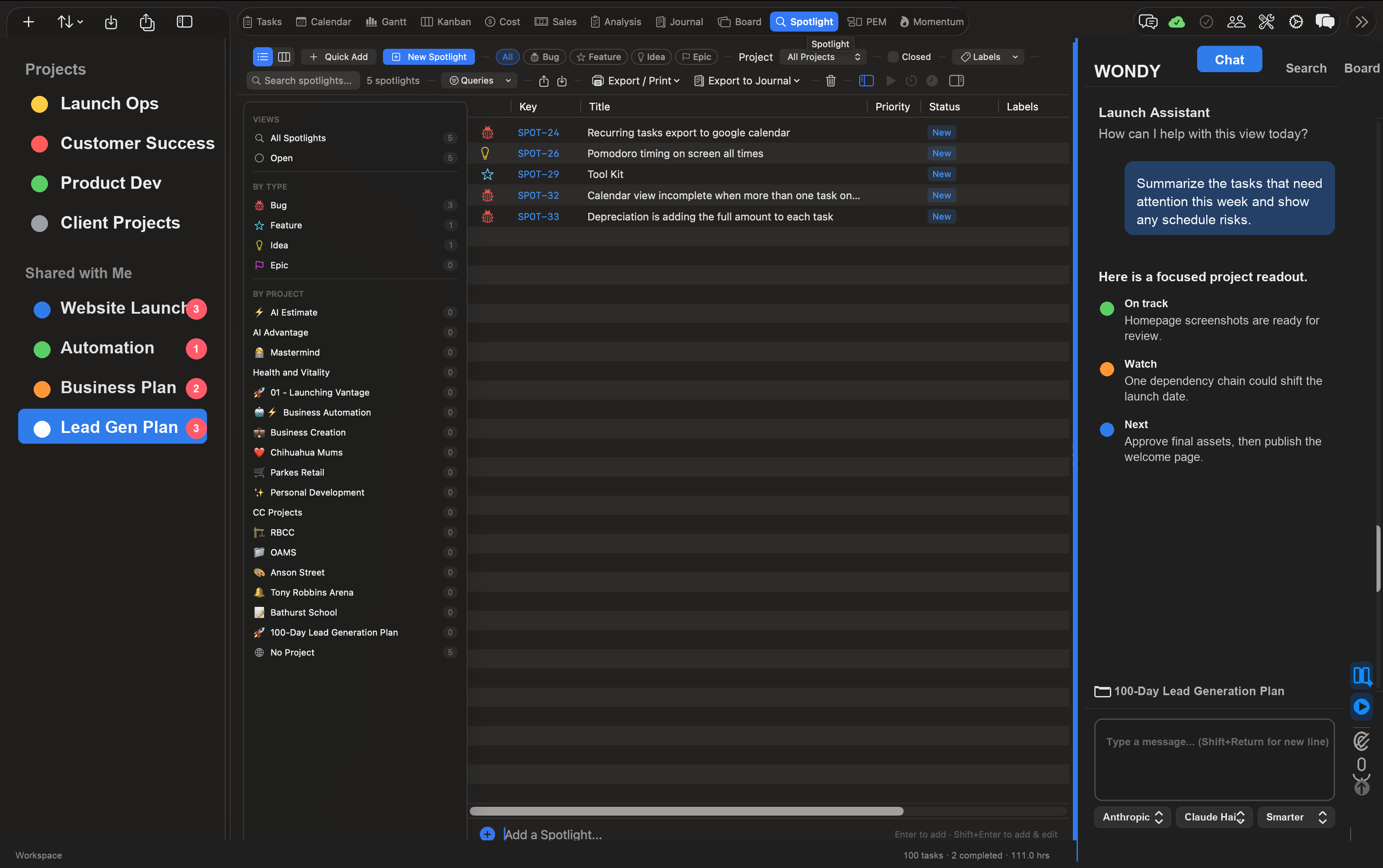Click the trash delete icon in the Spotlight toolbar
The image size is (1383, 868).
(831, 81)
